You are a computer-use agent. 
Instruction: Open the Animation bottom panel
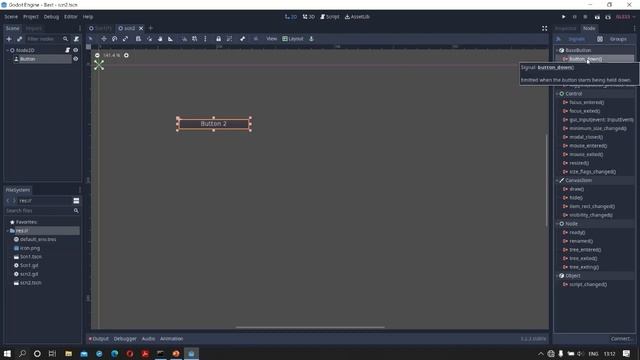[171, 339]
